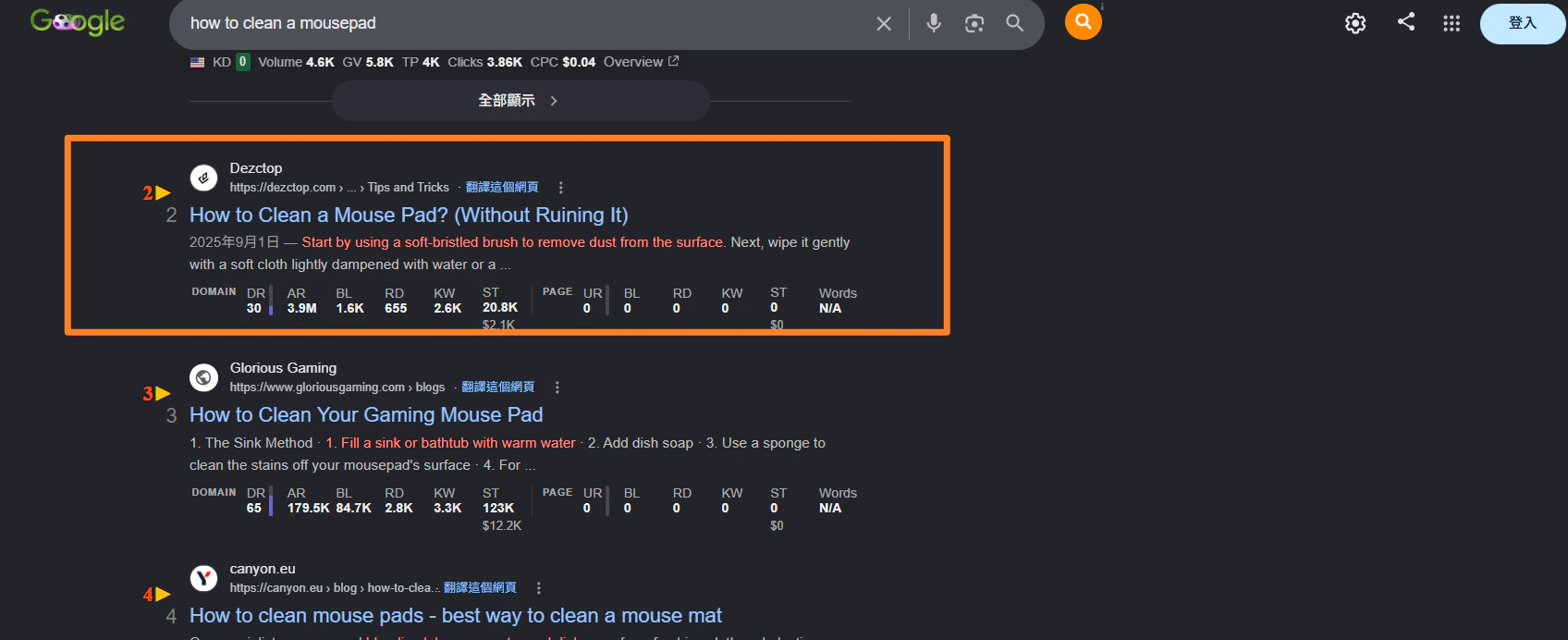
Task: Click Glorious Gaming DR value 65
Action: [254, 508]
